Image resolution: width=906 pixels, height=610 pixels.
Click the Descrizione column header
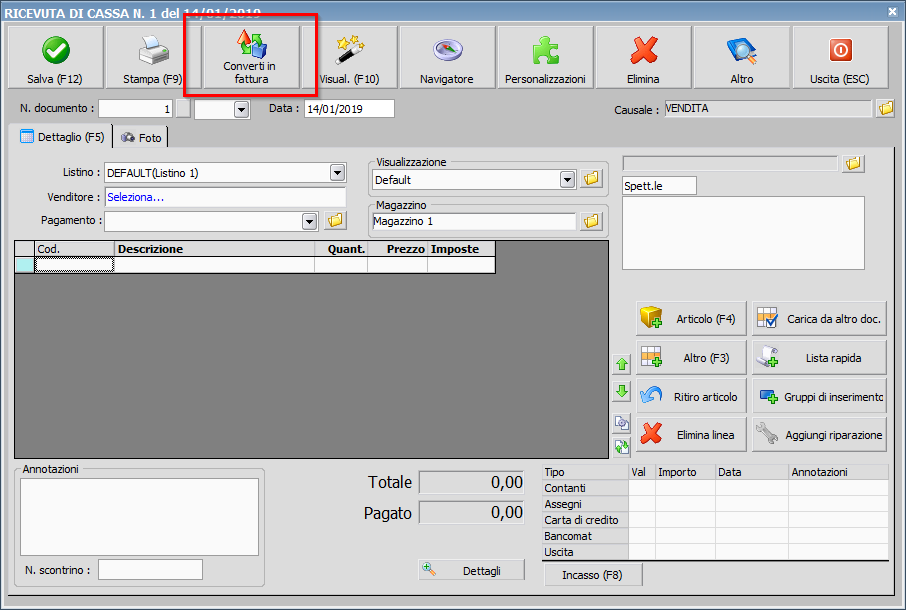pos(214,249)
